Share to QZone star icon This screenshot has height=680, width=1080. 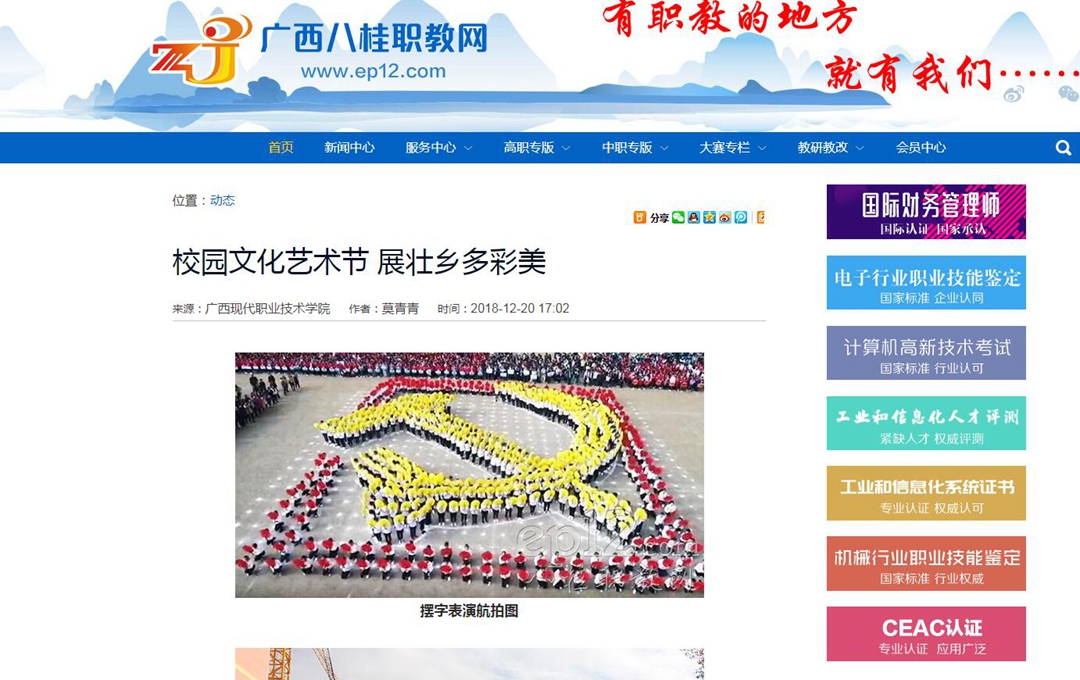pos(709,218)
